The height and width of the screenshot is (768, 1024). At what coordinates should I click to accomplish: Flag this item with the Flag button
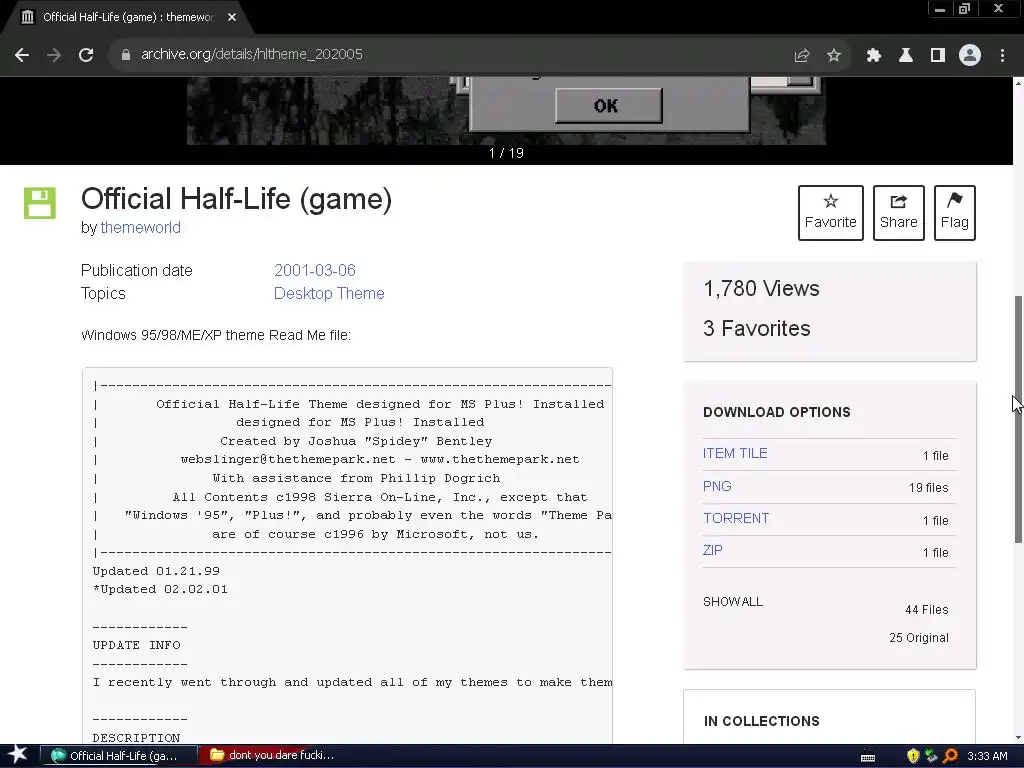pos(955,213)
